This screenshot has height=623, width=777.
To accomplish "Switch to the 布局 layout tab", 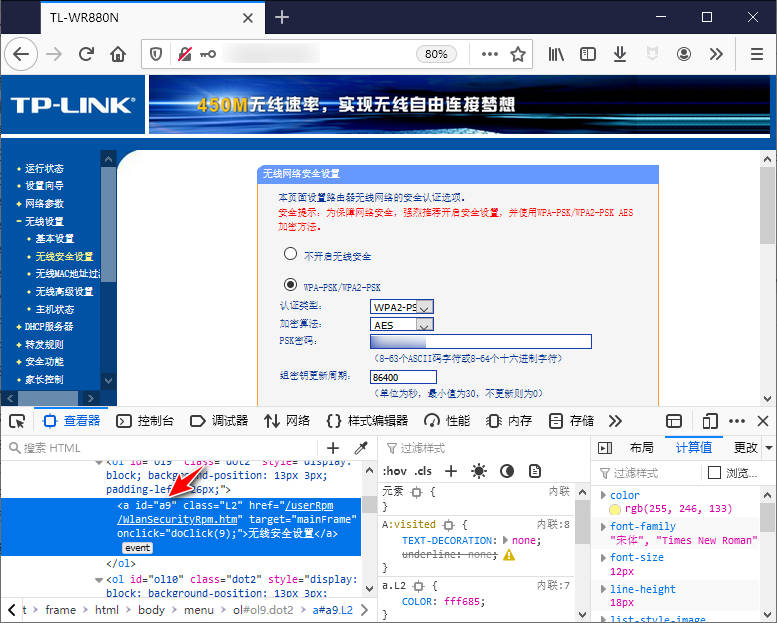I will click(x=641, y=448).
